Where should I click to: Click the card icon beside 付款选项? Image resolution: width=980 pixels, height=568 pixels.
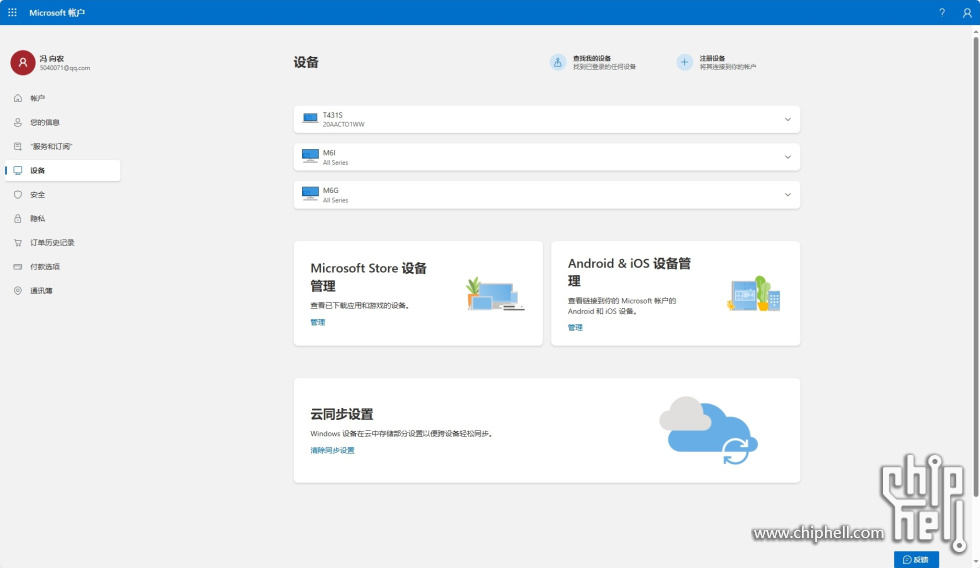18,267
